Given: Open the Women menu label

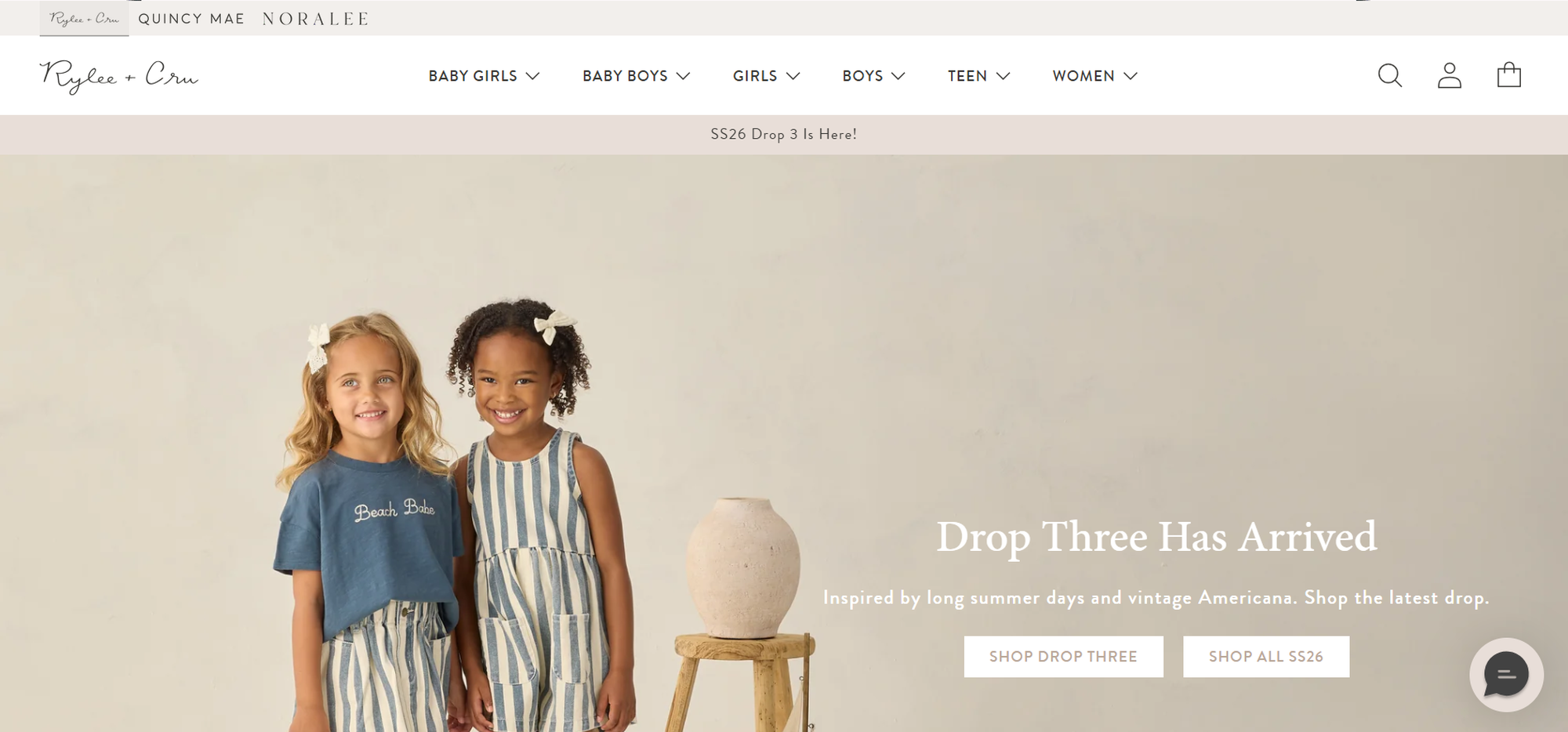Looking at the screenshot, I should pos(1083,76).
